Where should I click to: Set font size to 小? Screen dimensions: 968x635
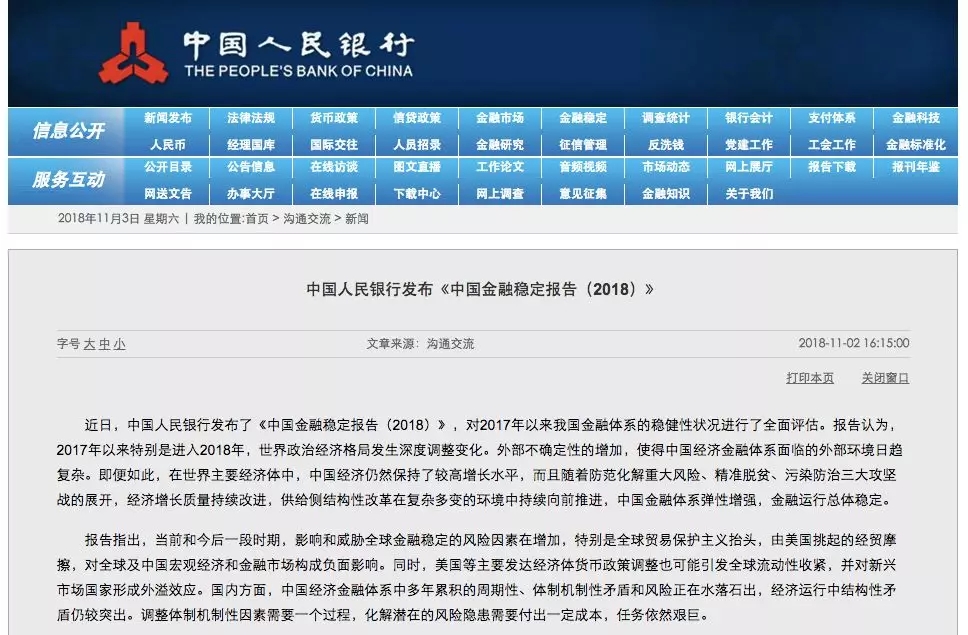tap(120, 344)
